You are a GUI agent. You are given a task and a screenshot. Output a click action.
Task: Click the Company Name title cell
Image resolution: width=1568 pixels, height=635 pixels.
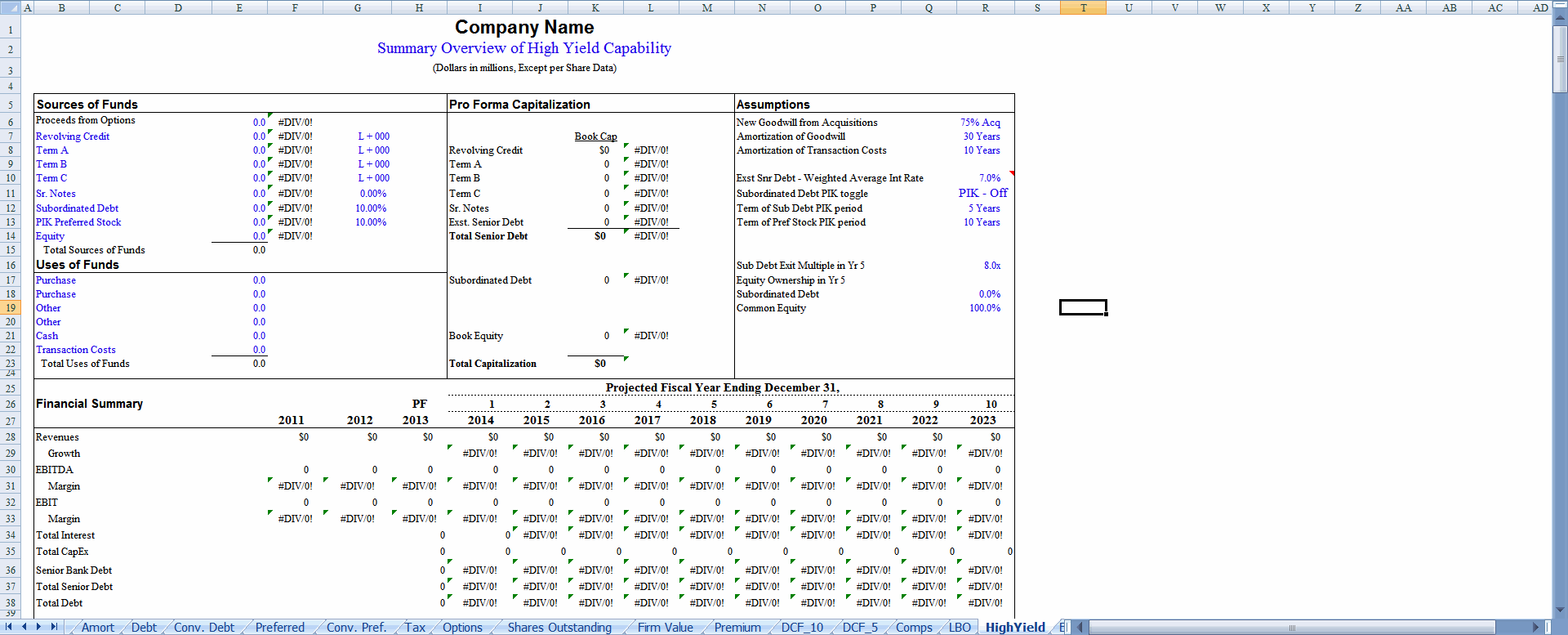[x=524, y=27]
